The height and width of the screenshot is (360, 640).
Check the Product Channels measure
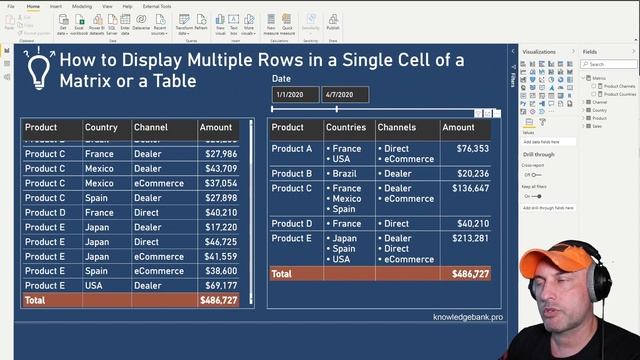point(594,86)
